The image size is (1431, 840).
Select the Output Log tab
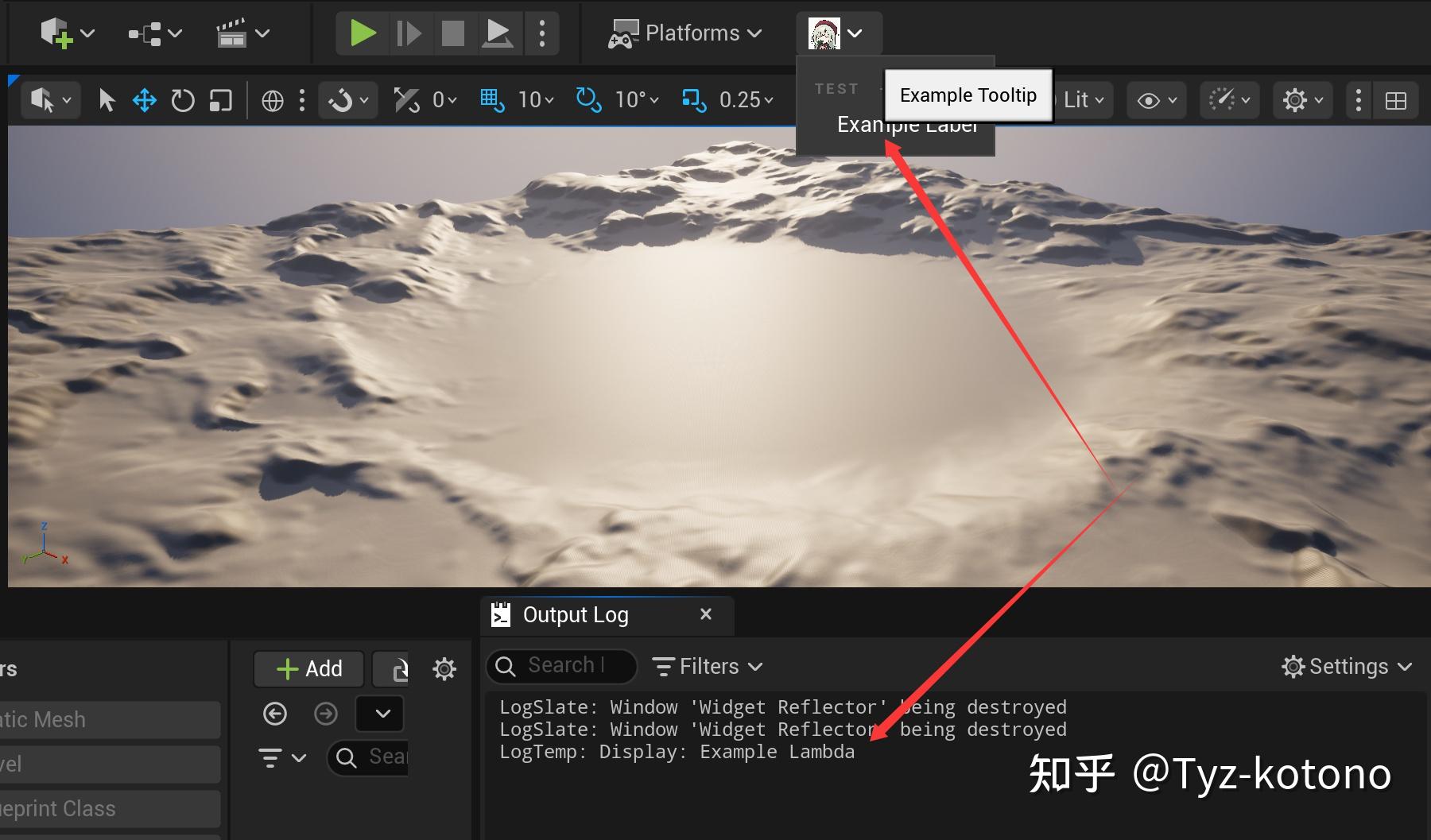[x=575, y=614]
